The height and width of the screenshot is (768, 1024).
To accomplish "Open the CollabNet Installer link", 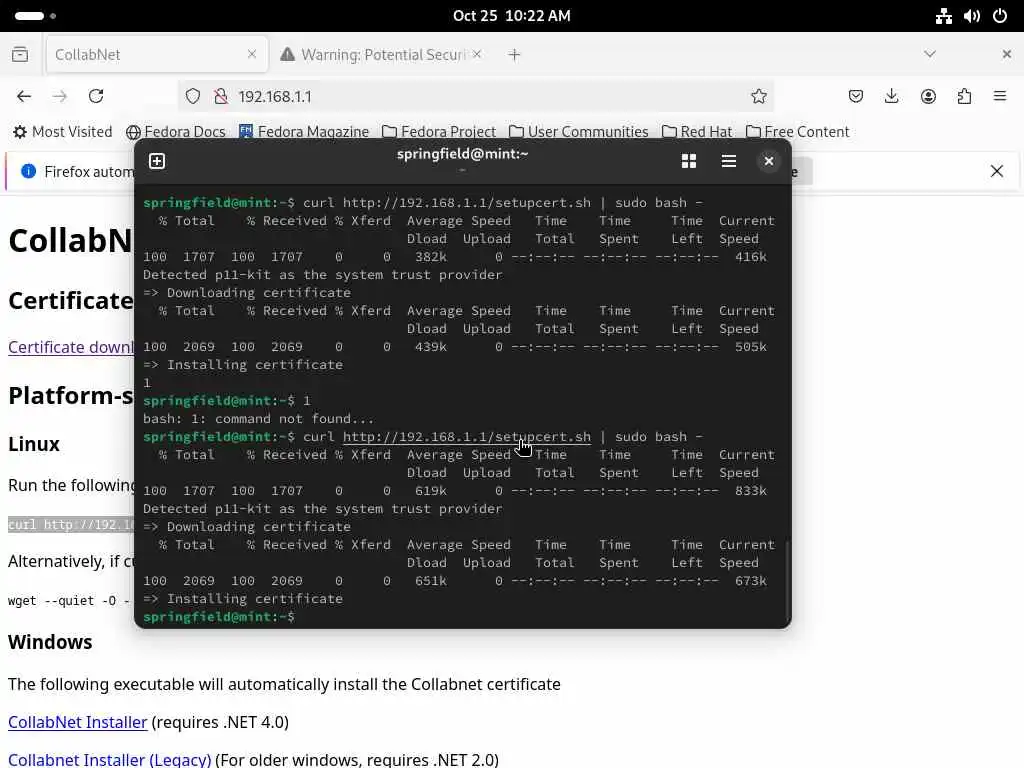I will [x=78, y=722].
